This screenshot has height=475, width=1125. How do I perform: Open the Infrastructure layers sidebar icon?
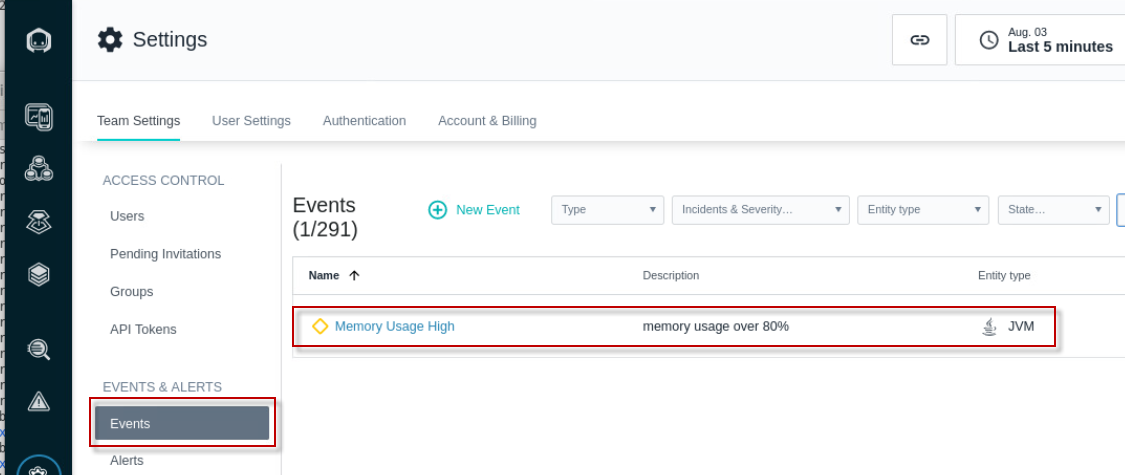point(39,274)
